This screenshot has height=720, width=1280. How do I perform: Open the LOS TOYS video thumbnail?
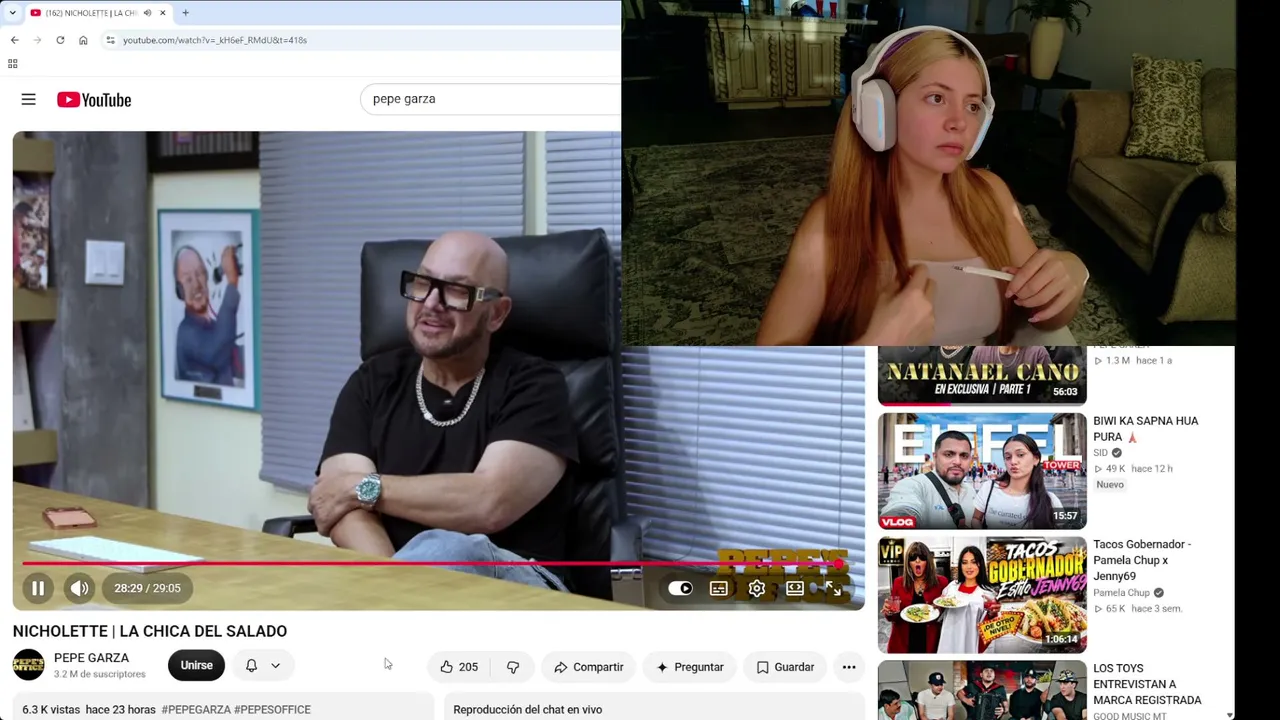(x=982, y=690)
